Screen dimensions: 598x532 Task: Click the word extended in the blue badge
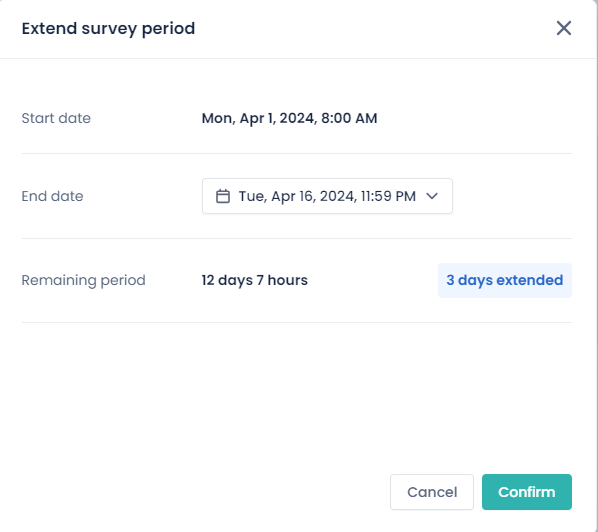530,280
